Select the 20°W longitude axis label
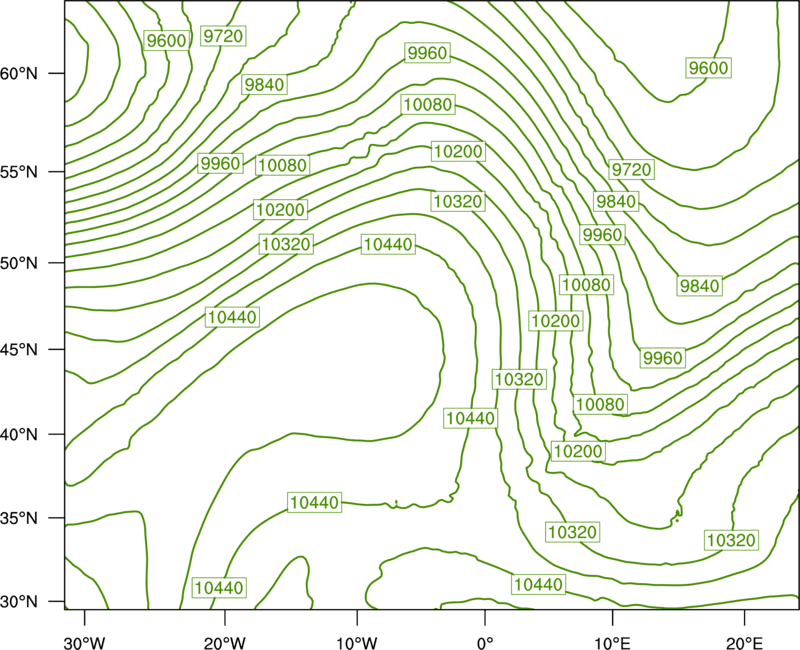800x650 pixels. click(224, 643)
